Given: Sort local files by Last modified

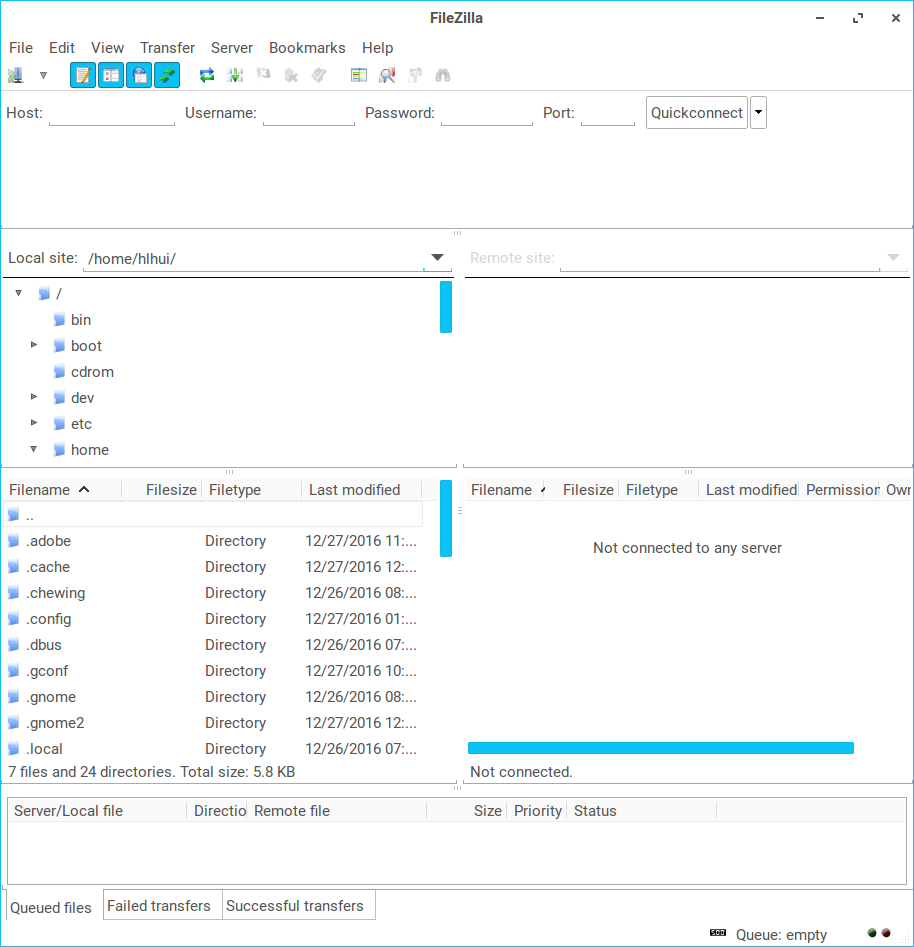Looking at the screenshot, I should click(x=355, y=490).
